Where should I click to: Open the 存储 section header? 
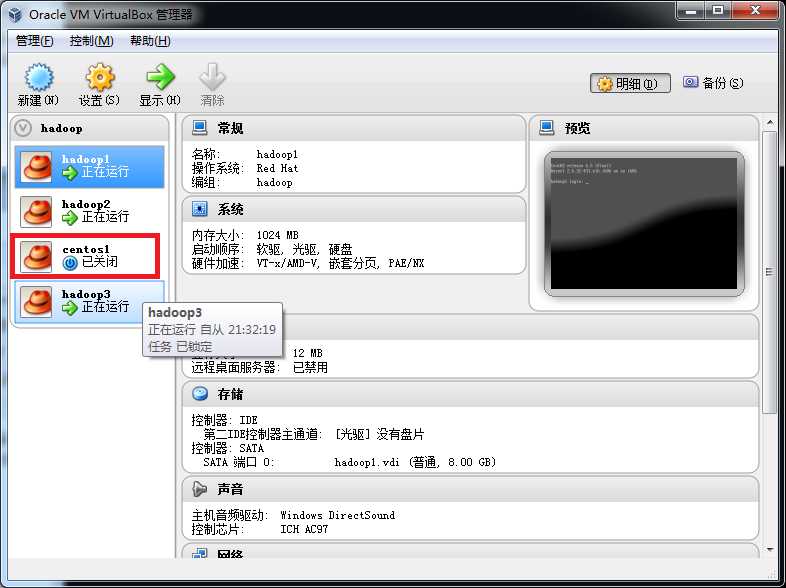470,395
